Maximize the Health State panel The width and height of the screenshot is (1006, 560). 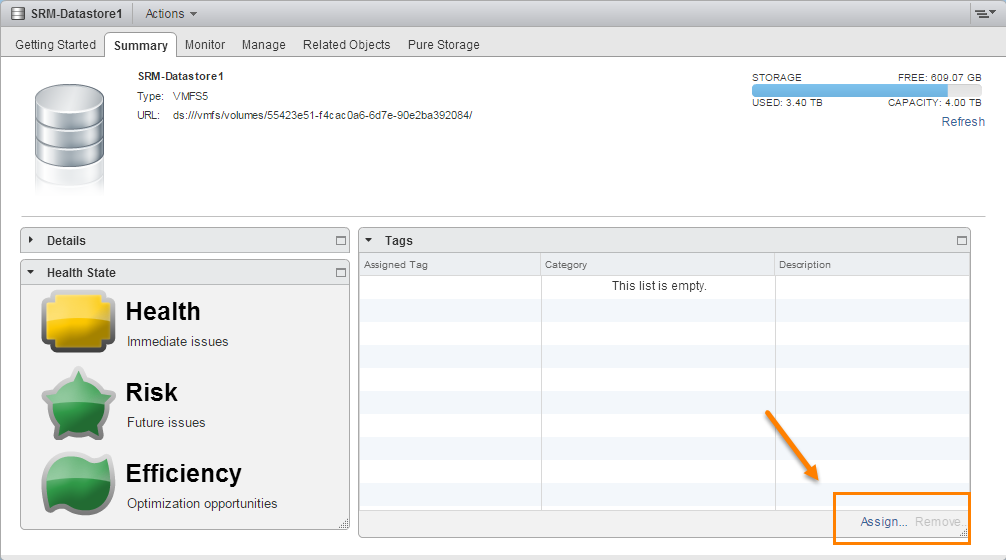[x=341, y=273]
